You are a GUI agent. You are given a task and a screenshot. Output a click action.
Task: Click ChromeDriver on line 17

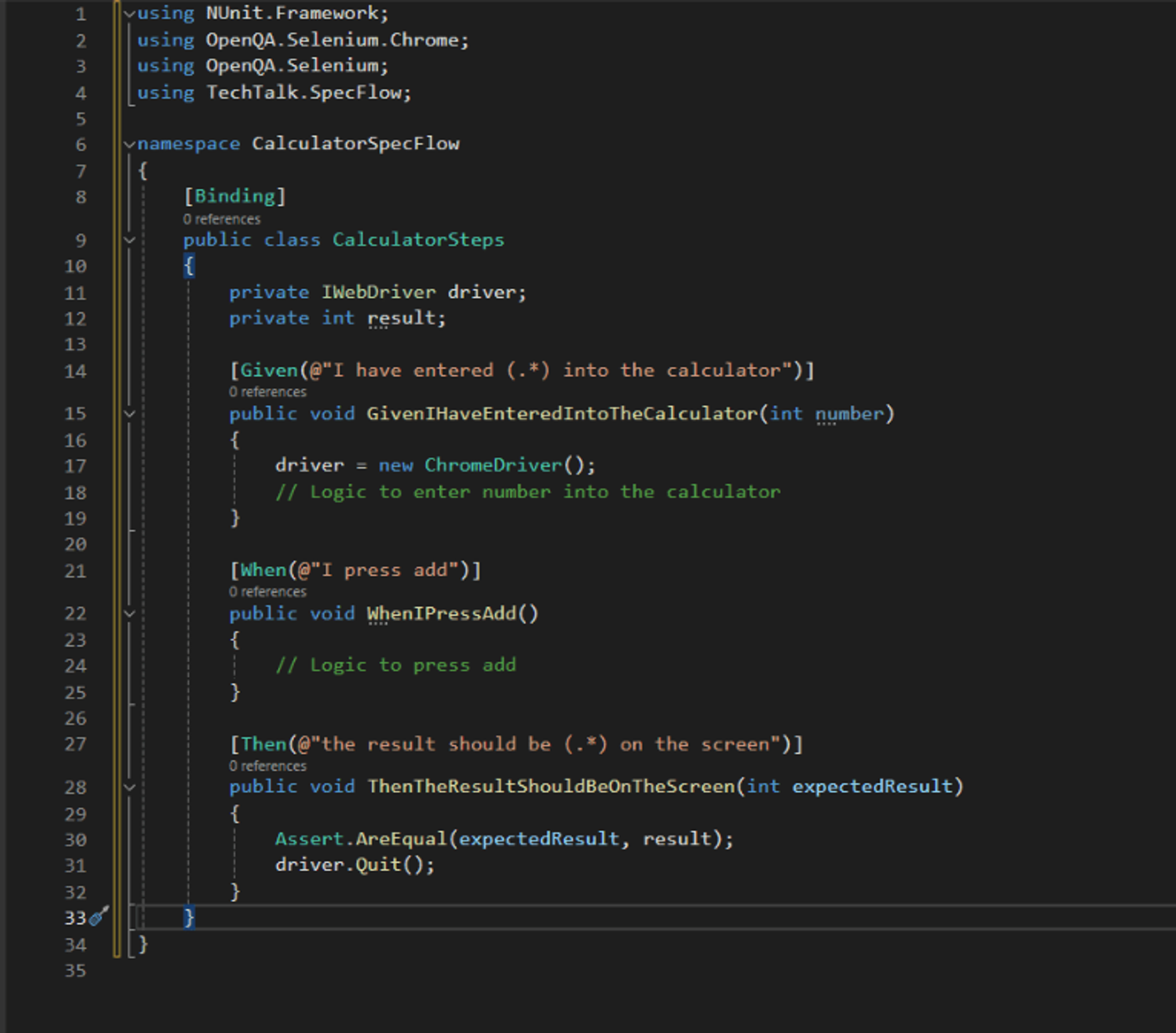coord(493,465)
